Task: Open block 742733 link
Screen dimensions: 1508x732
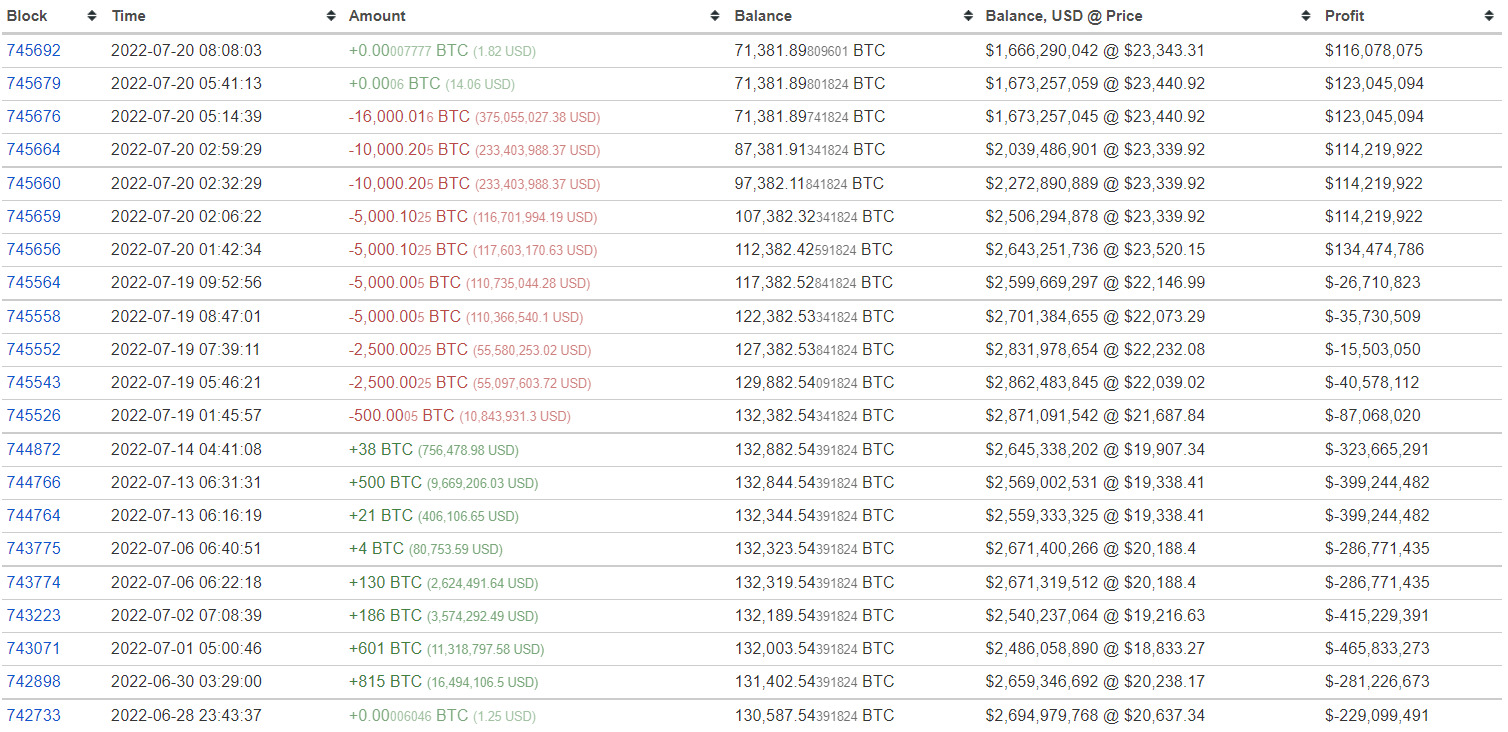Action: click(33, 716)
